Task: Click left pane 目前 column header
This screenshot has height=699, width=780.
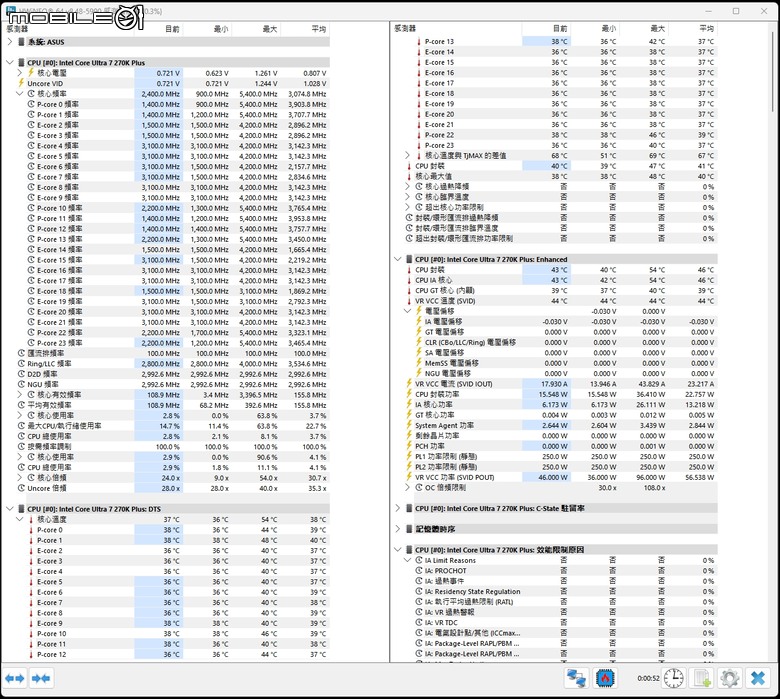Action: 159,29
